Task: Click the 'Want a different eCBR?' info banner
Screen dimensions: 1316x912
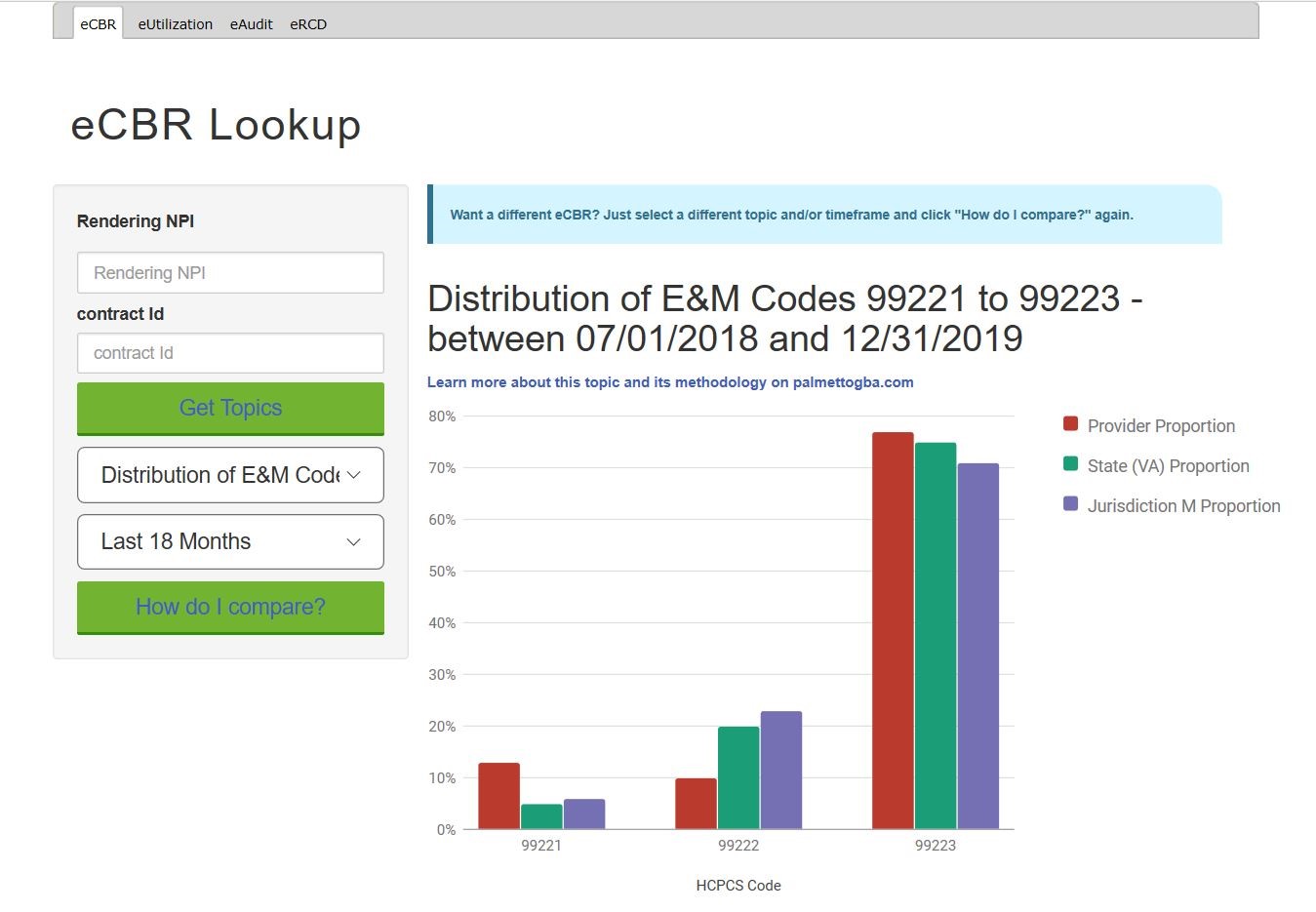Action: [824, 215]
